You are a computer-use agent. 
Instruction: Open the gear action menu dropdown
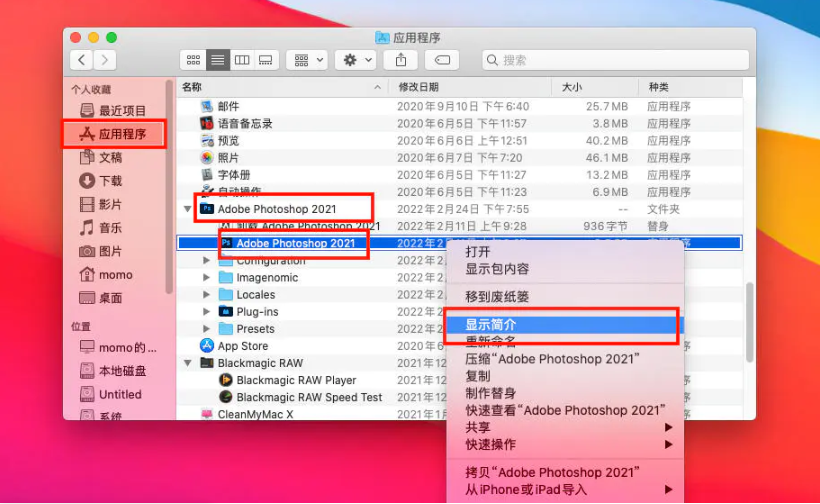(x=355, y=60)
